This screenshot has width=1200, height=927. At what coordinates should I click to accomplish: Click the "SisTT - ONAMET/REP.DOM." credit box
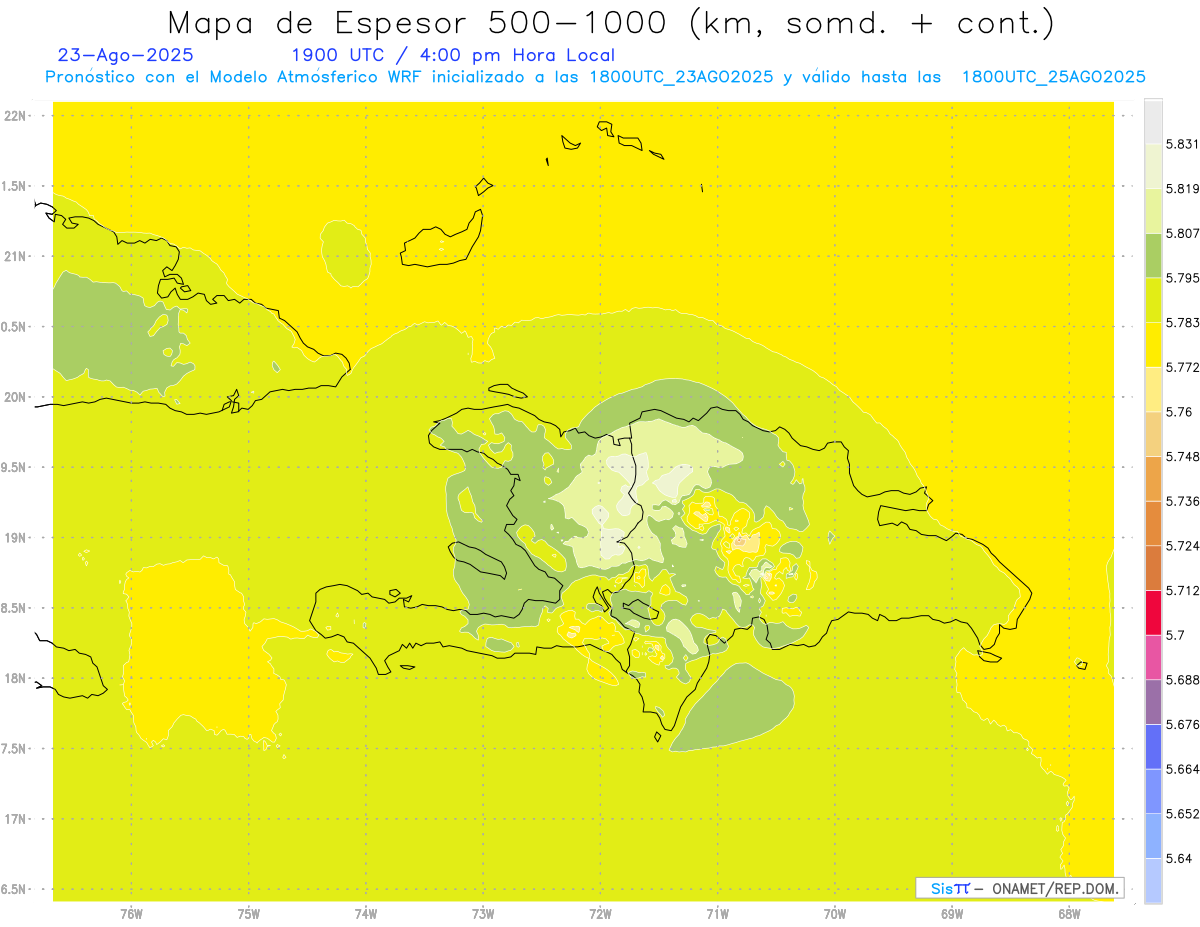[x=1020, y=888]
